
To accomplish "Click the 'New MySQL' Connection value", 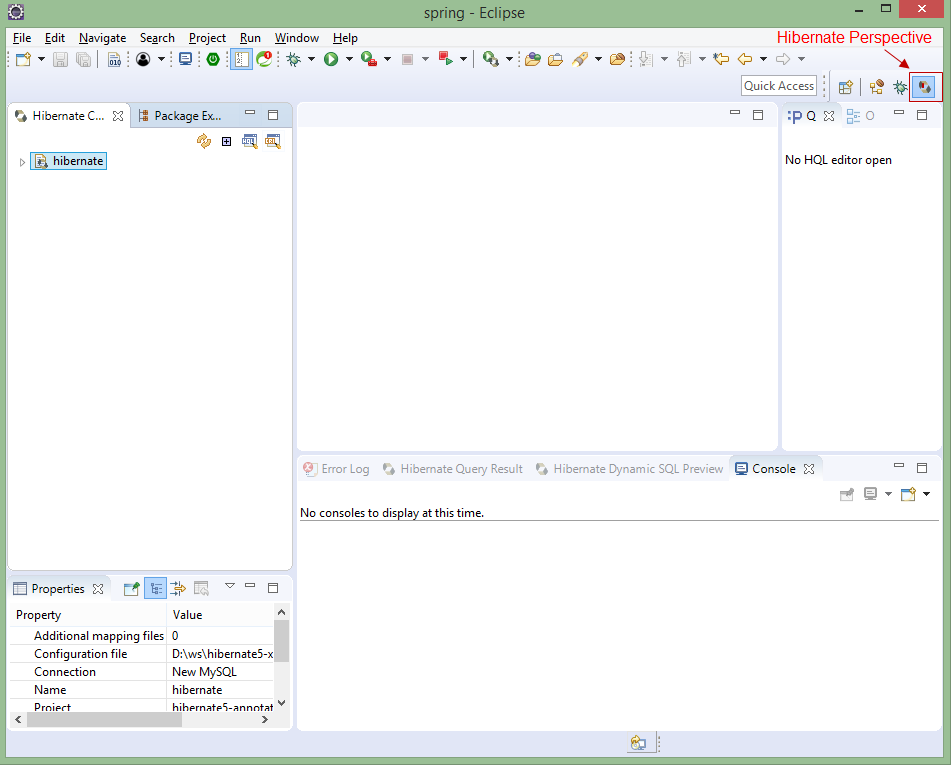I will [204, 672].
